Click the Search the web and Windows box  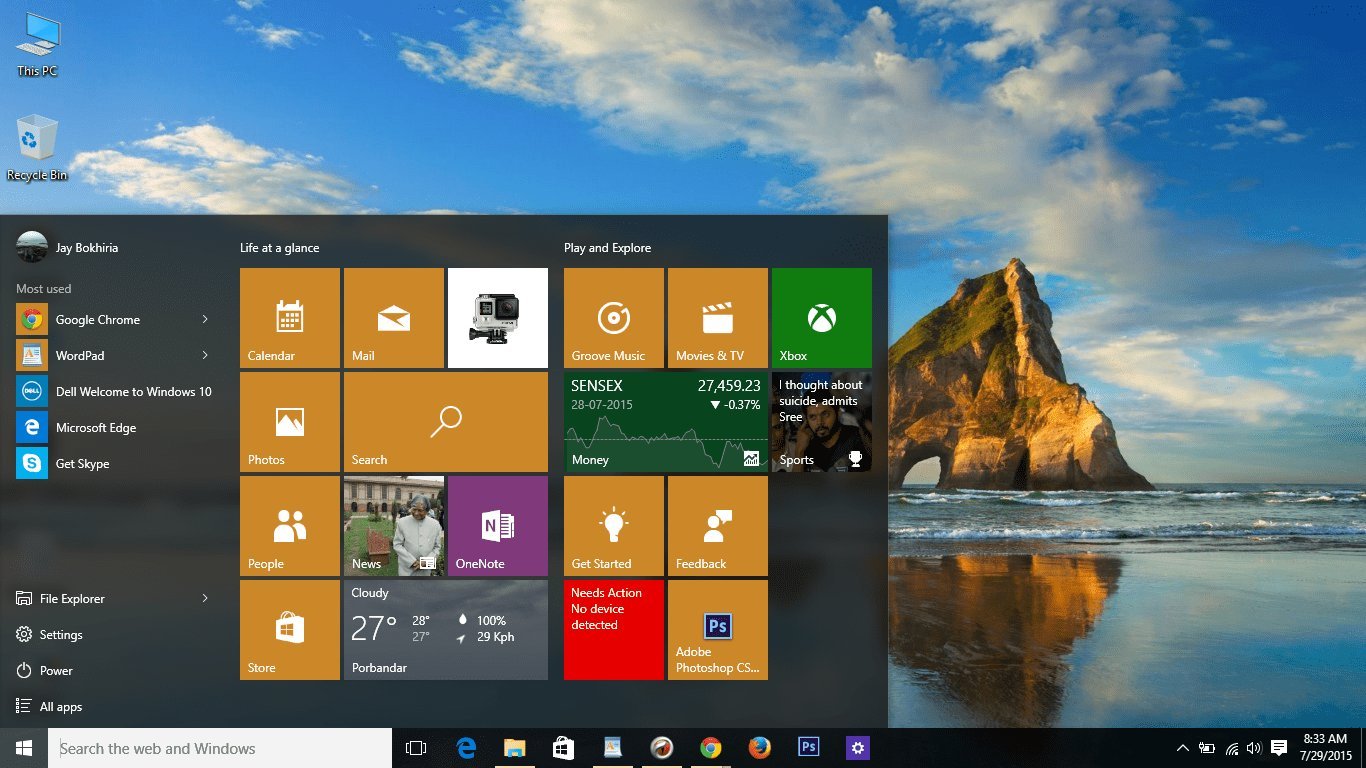[x=220, y=748]
